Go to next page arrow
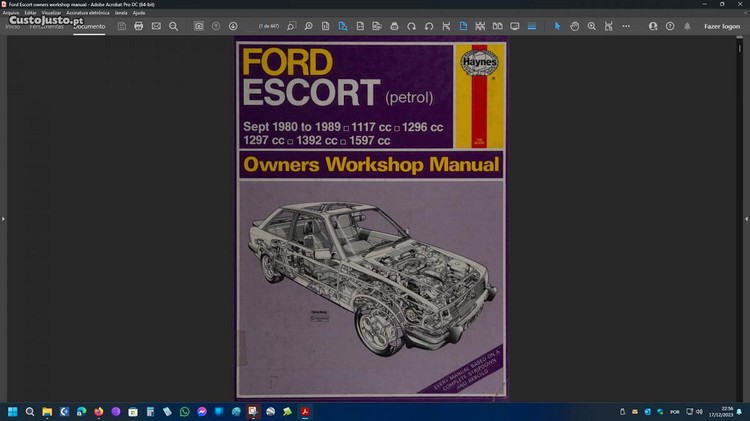 click(x=233, y=26)
